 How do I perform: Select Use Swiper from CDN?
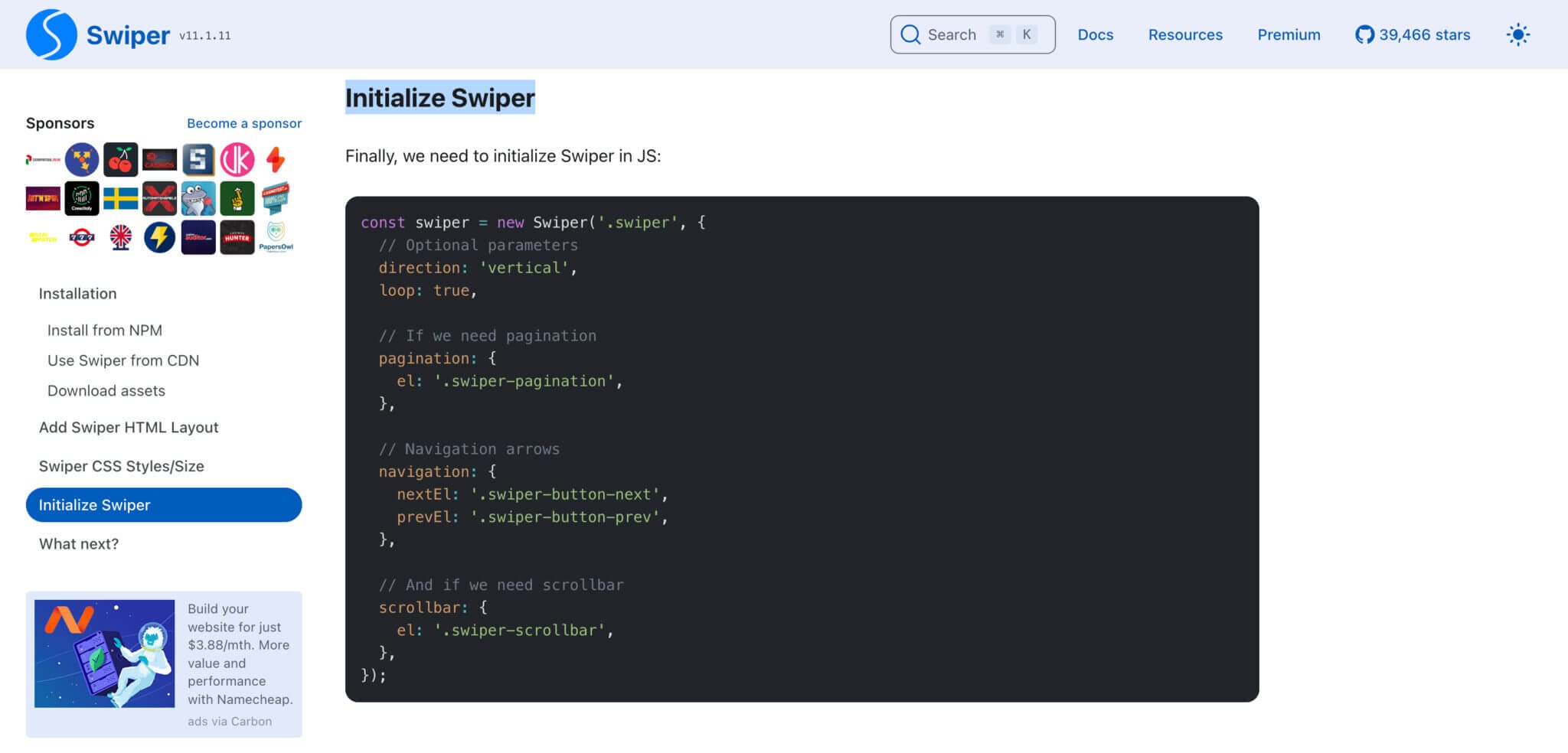(x=123, y=360)
